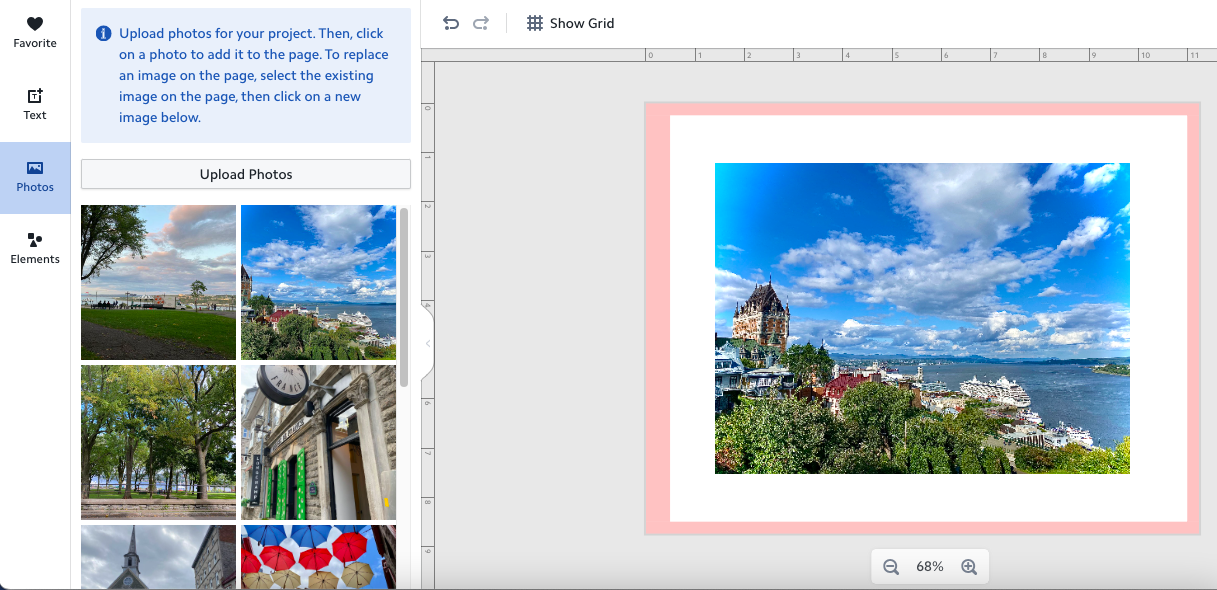
Task: Click the blue info icon in banner
Action: click(x=103, y=34)
